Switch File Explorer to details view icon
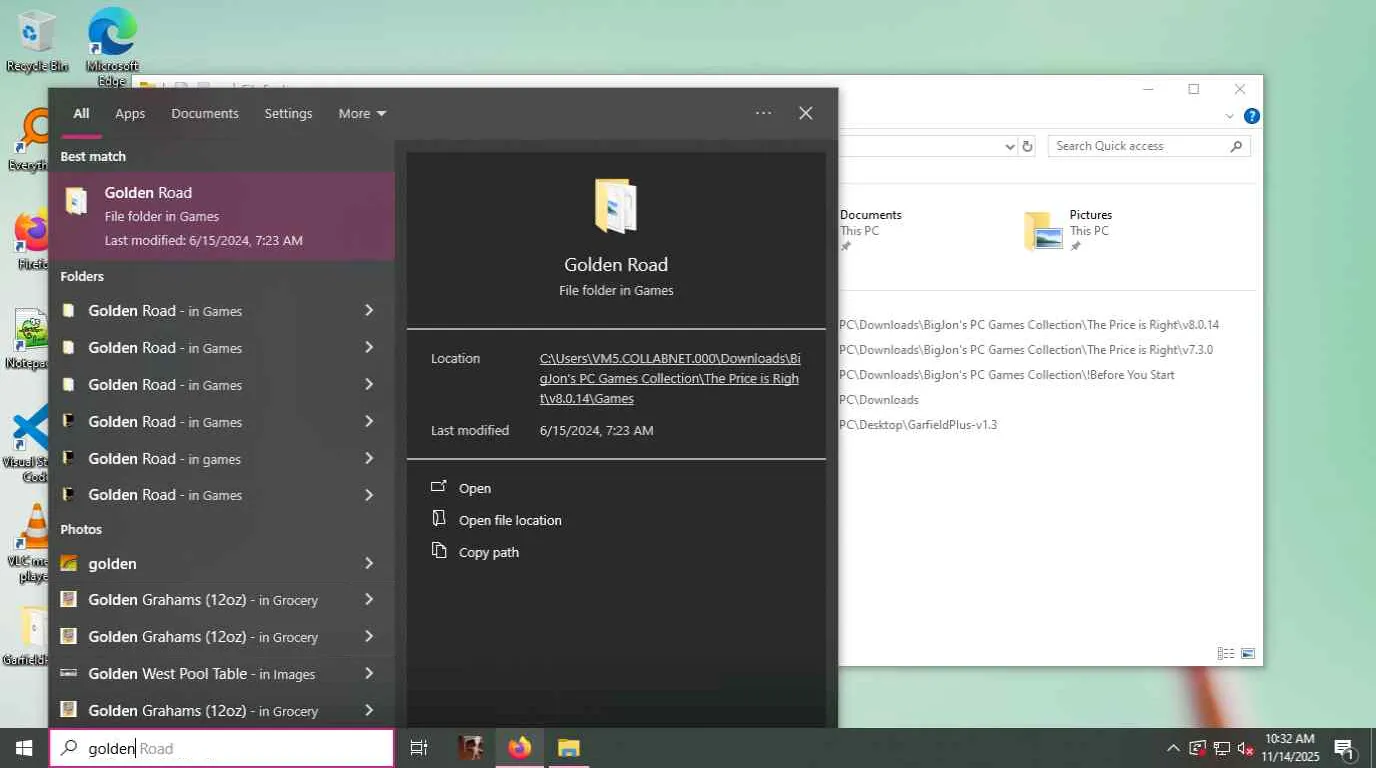 coord(1225,654)
